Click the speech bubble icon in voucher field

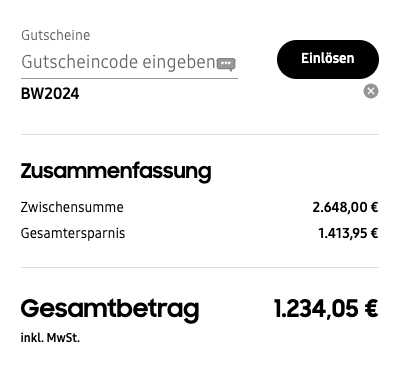226,64
